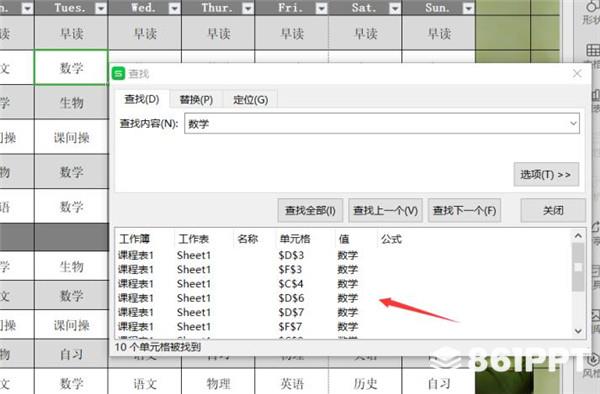Click the green WPS icon in Find dialog title
Image resolution: width=600 pixels, height=394 pixels.
(118, 73)
